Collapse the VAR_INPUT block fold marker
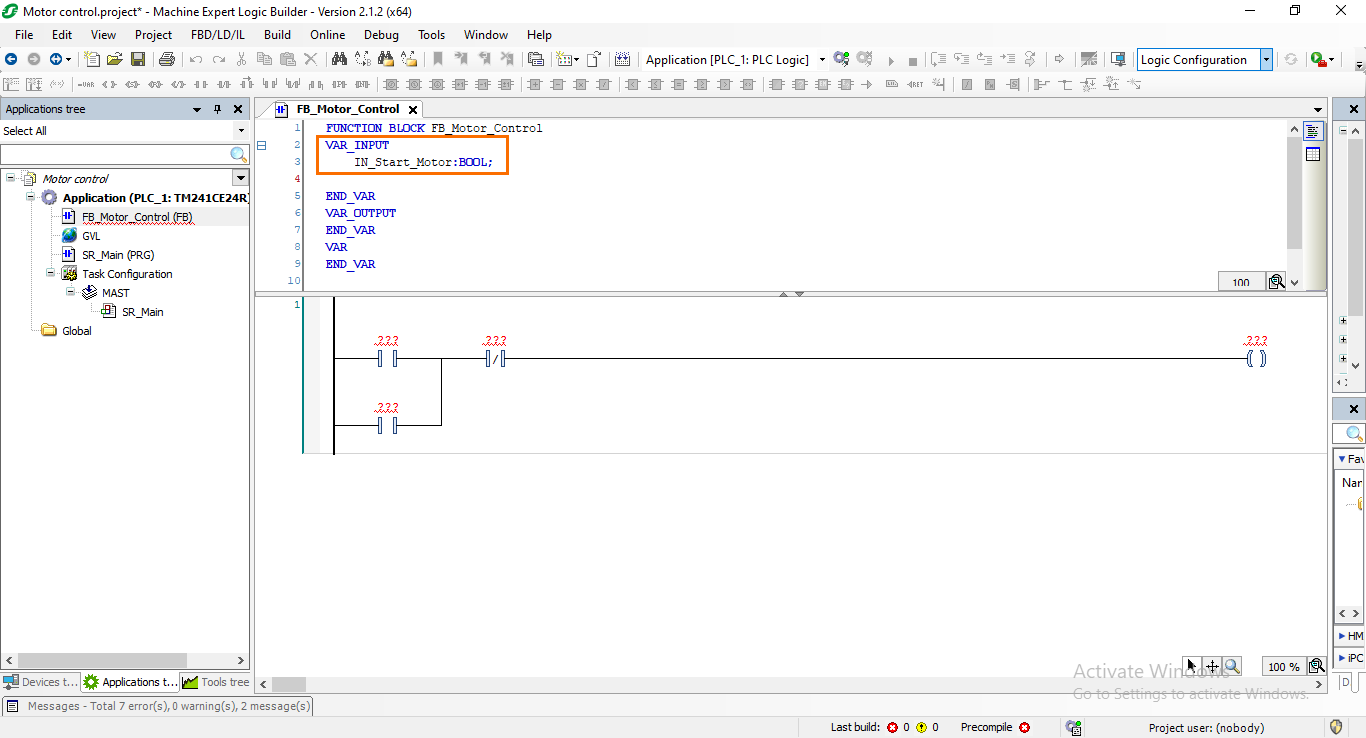The width and height of the screenshot is (1366, 738). pyautogui.click(x=262, y=146)
